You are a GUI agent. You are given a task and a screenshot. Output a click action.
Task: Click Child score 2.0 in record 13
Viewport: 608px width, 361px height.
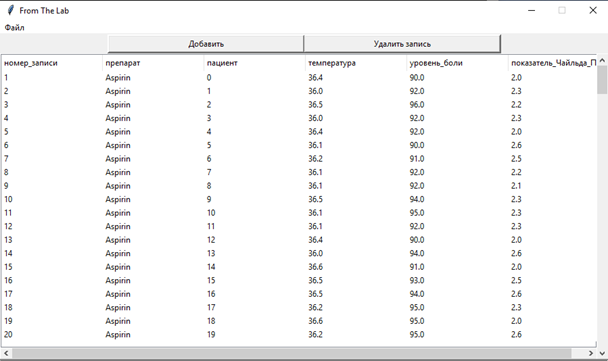(516, 240)
